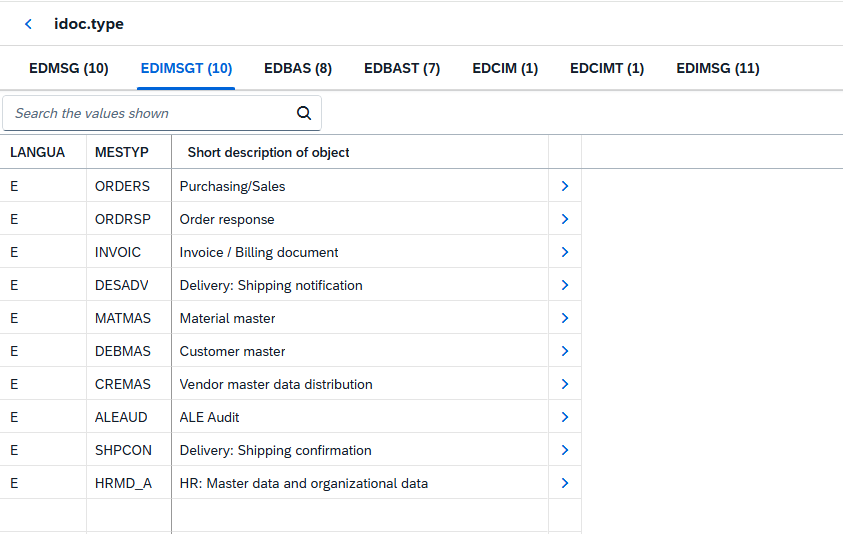Click the 'Order response' description
843x534 pixels.
point(227,219)
